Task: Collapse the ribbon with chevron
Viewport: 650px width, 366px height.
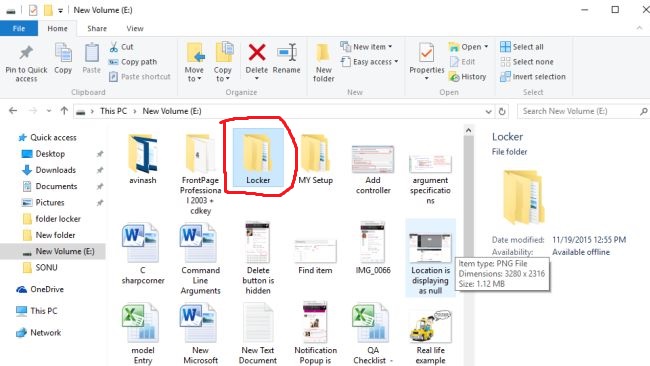Action: click(639, 28)
